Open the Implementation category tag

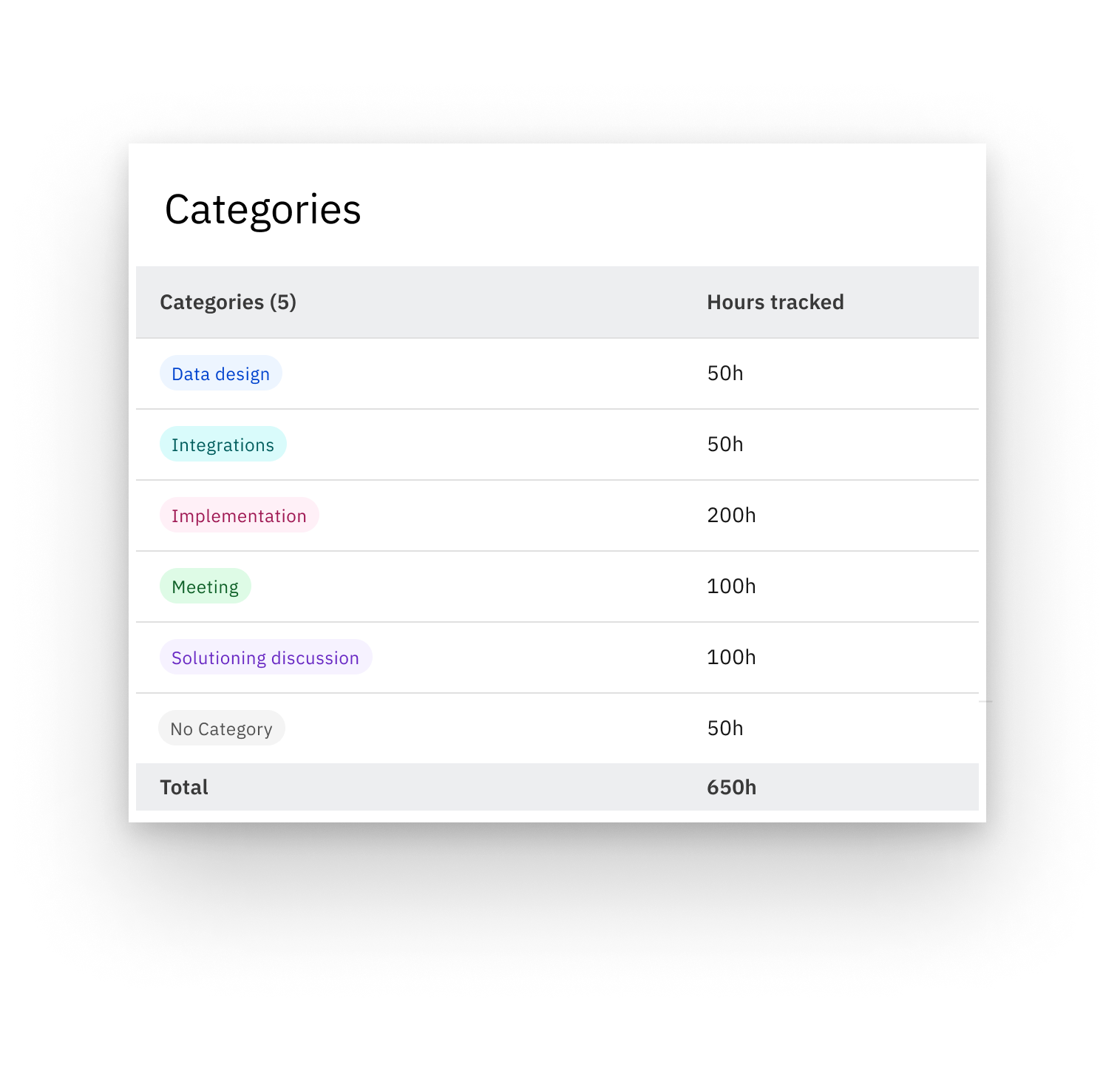pos(239,515)
